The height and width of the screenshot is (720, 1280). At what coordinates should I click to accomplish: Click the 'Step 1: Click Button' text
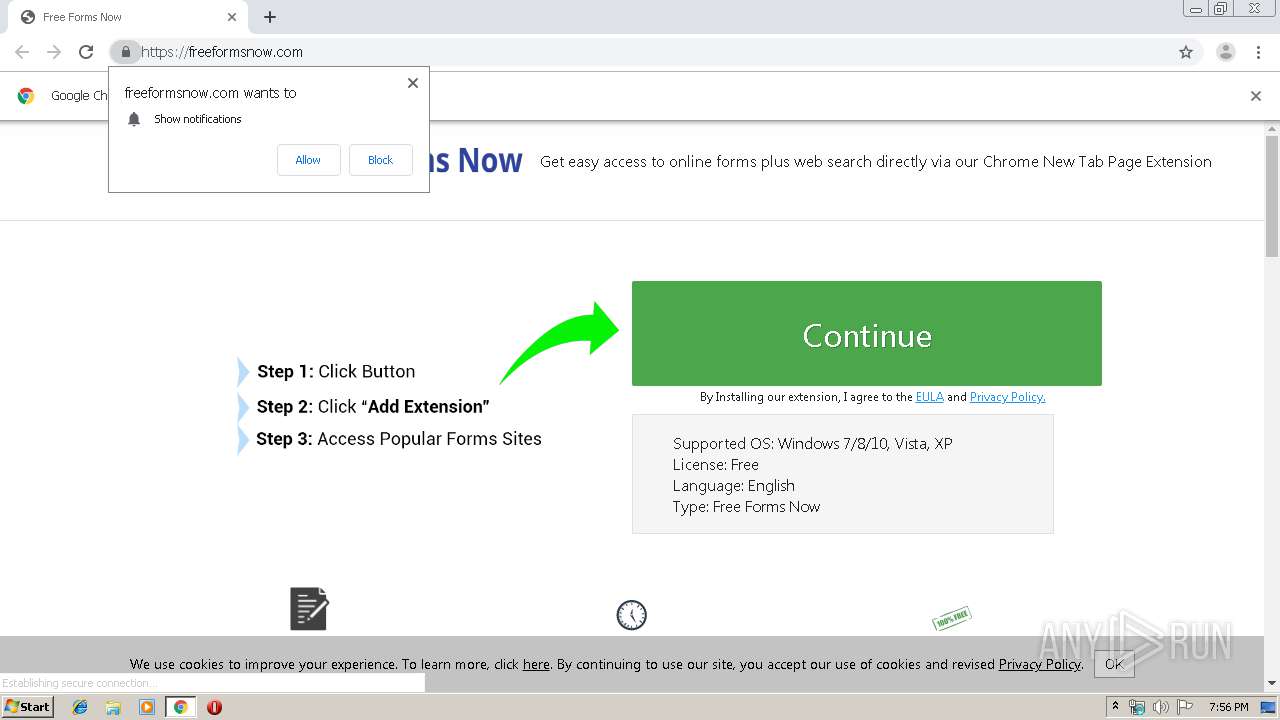(x=336, y=371)
